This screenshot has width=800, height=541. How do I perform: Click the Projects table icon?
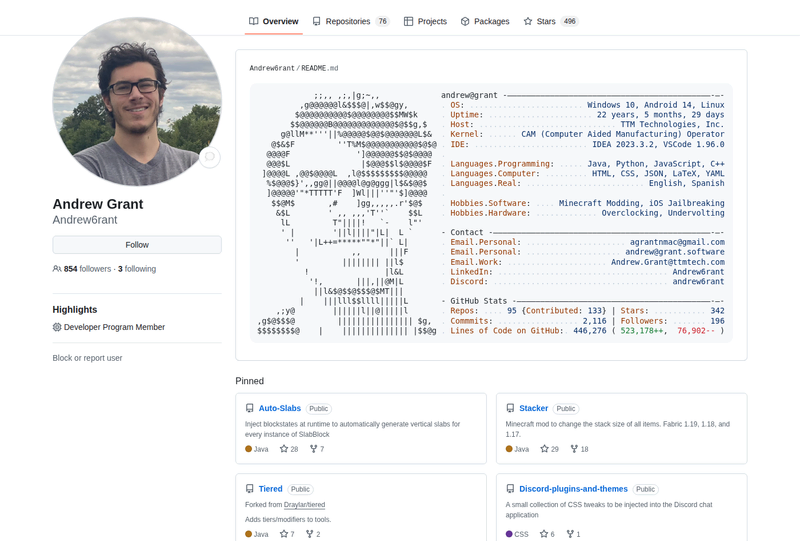pyautogui.click(x=408, y=21)
